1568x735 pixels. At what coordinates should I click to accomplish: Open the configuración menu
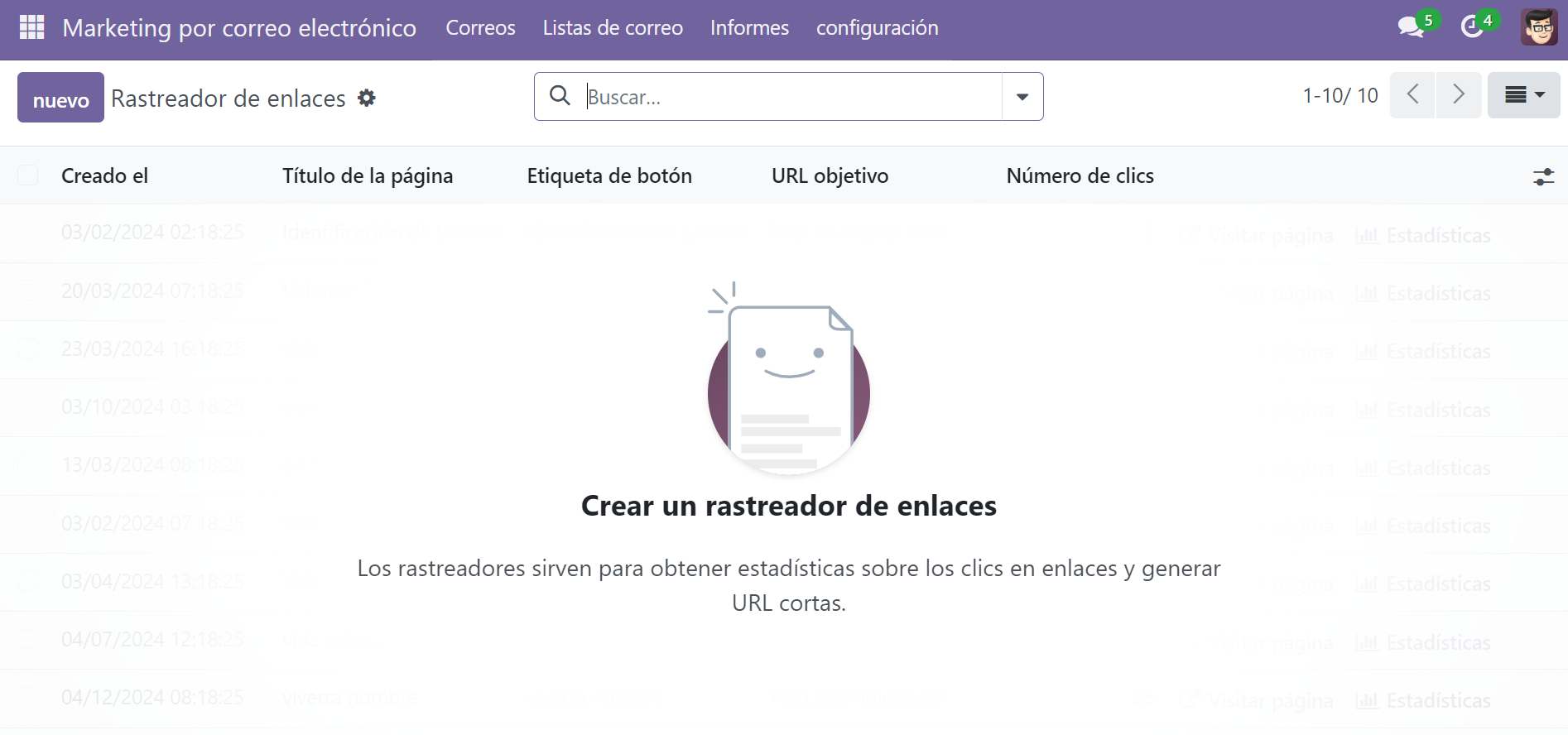(877, 28)
